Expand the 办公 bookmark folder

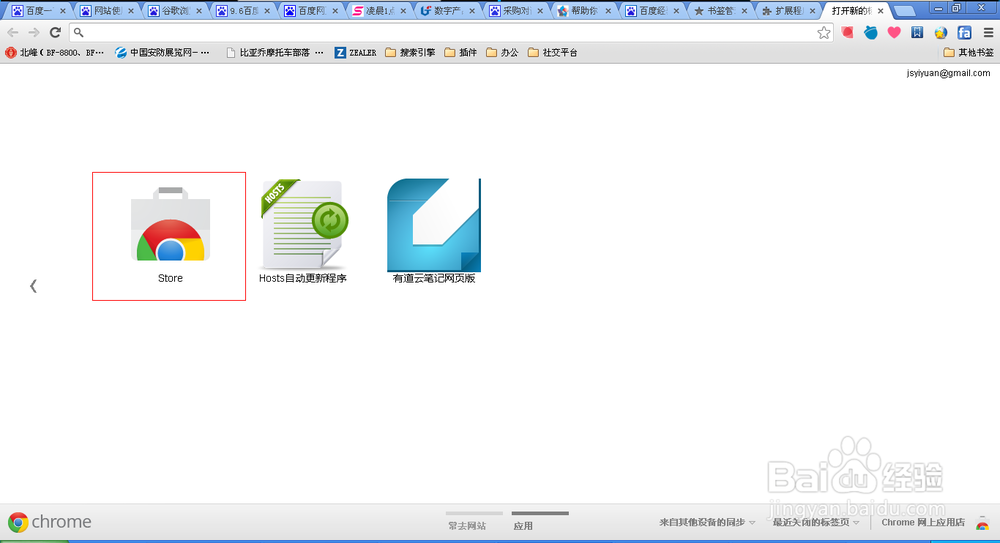502,52
